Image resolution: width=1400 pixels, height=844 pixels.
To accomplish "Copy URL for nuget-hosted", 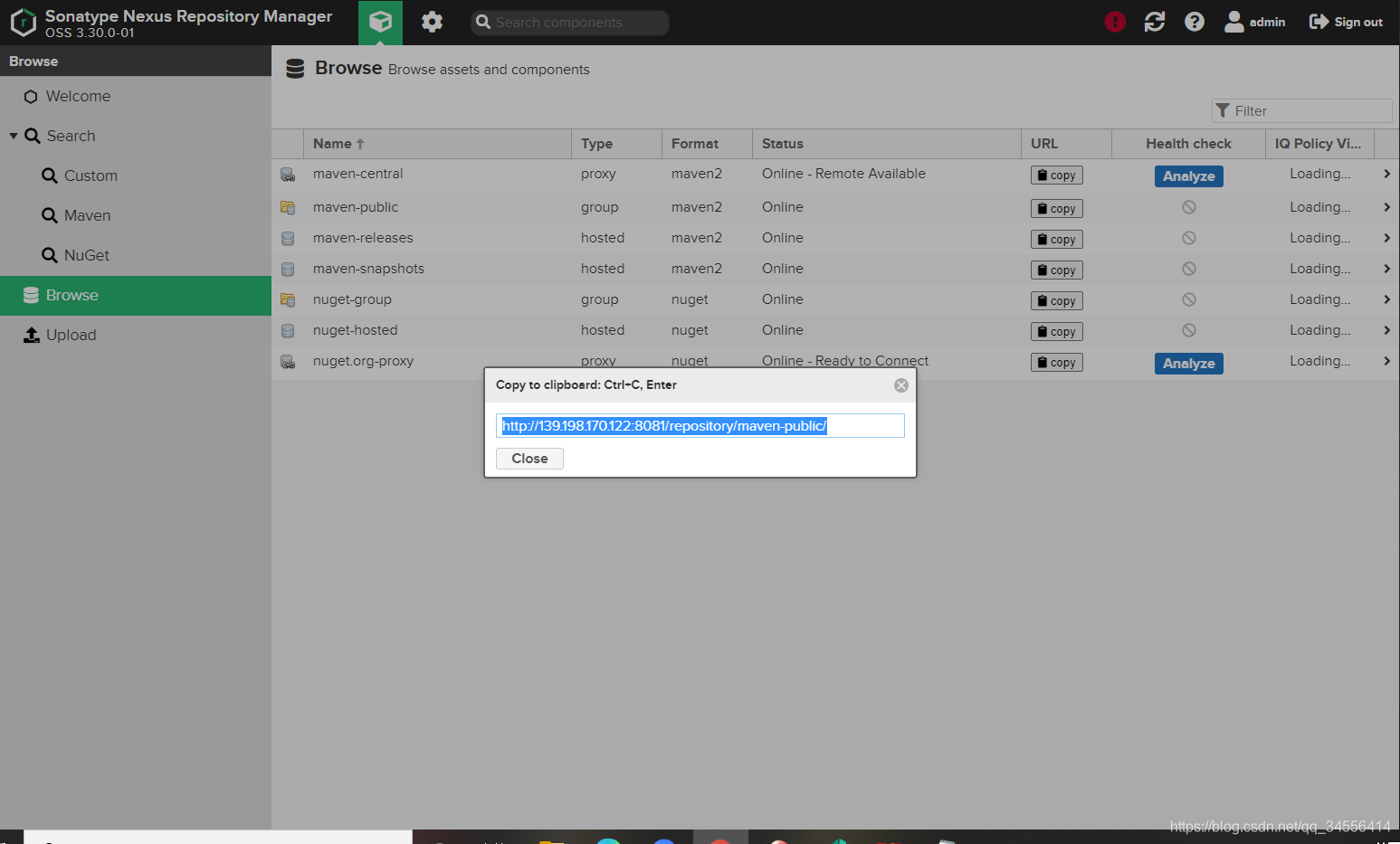I will (1056, 332).
